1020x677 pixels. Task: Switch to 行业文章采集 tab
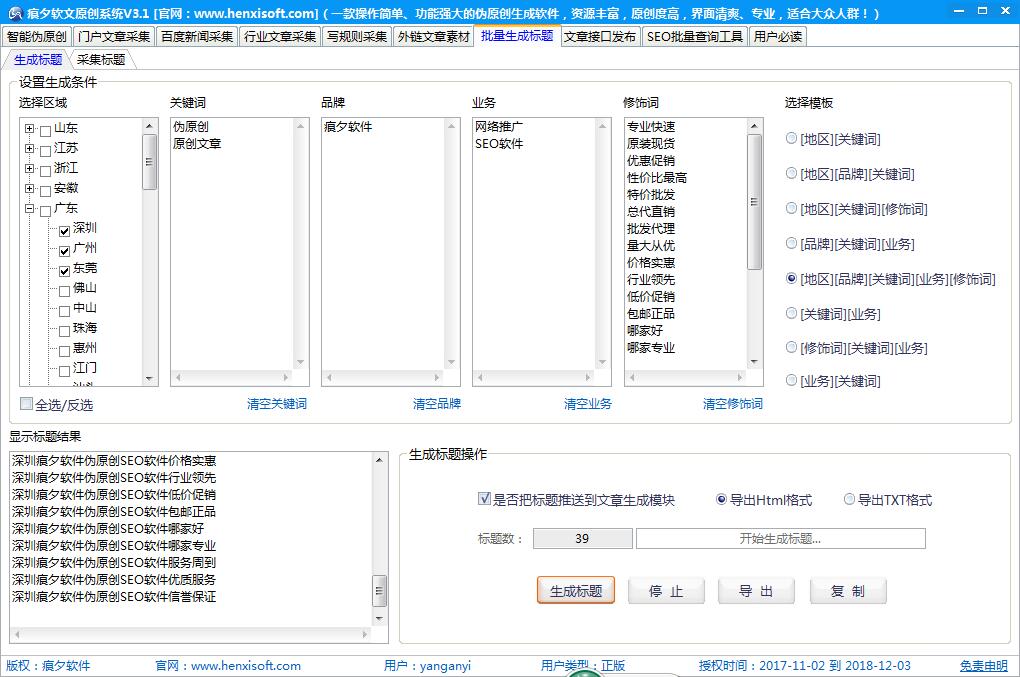pyautogui.click(x=280, y=36)
